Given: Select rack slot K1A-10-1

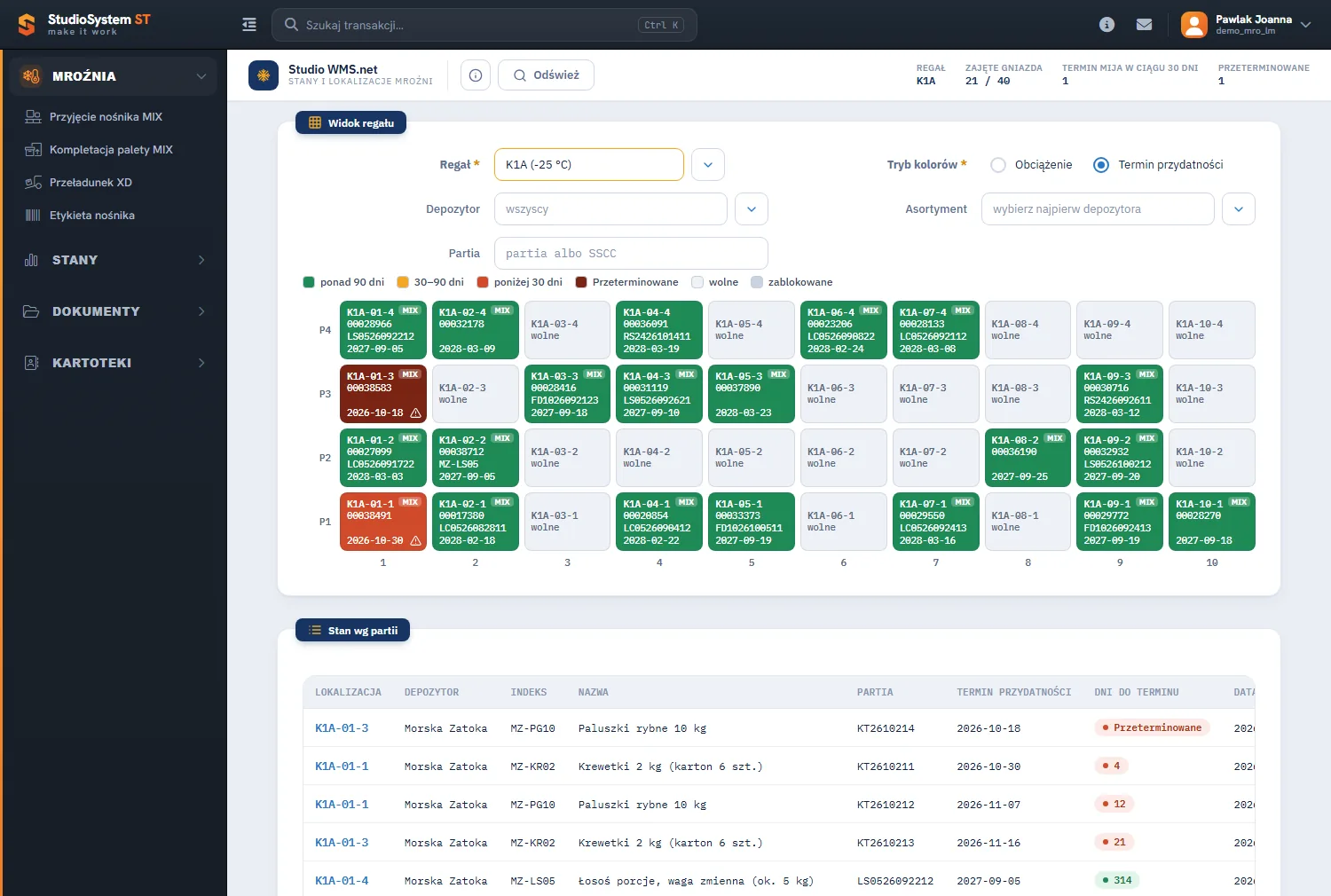Looking at the screenshot, I should [x=1212, y=522].
